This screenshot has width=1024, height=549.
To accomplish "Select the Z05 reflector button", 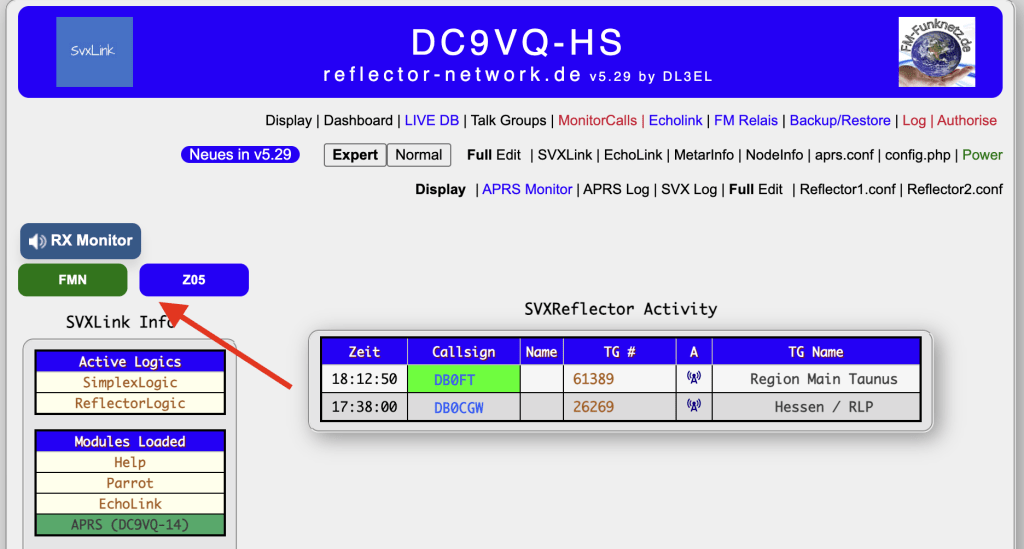I will point(194,280).
